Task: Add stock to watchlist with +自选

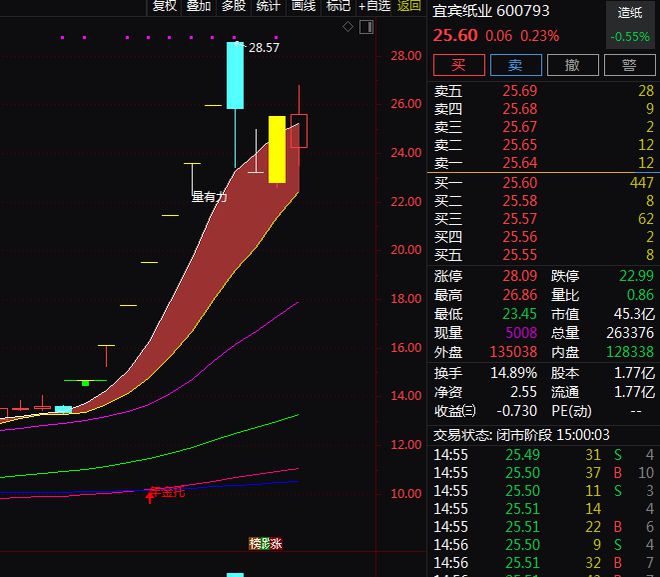Action: (374, 6)
